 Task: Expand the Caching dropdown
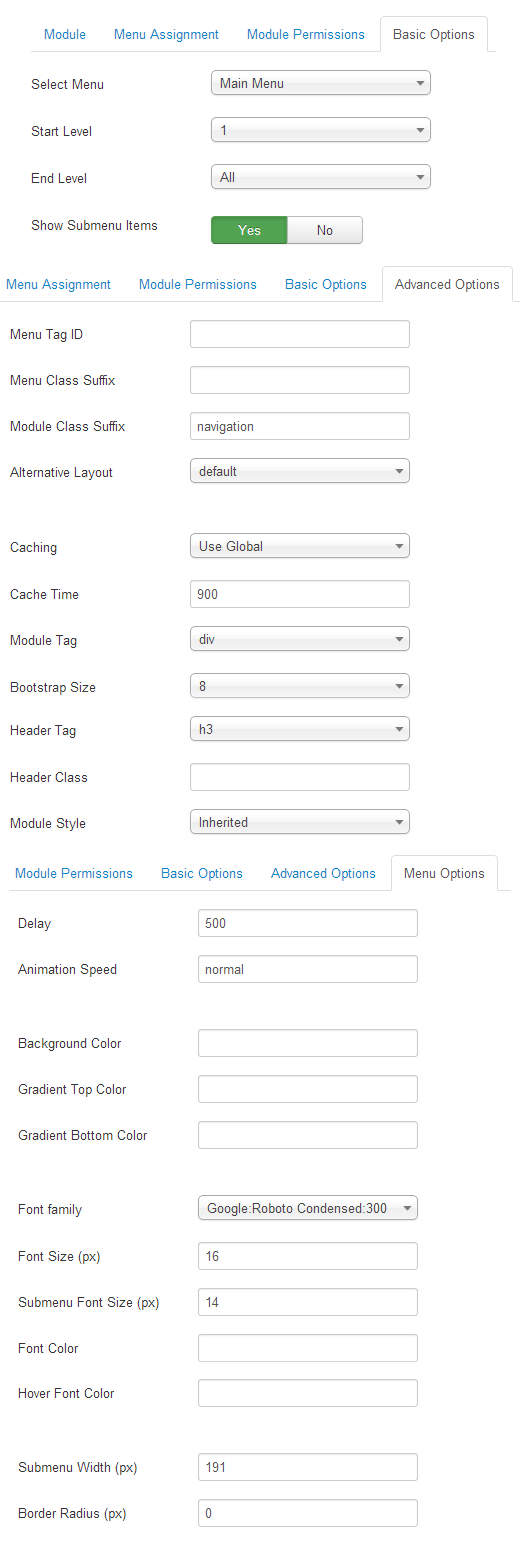click(300, 546)
